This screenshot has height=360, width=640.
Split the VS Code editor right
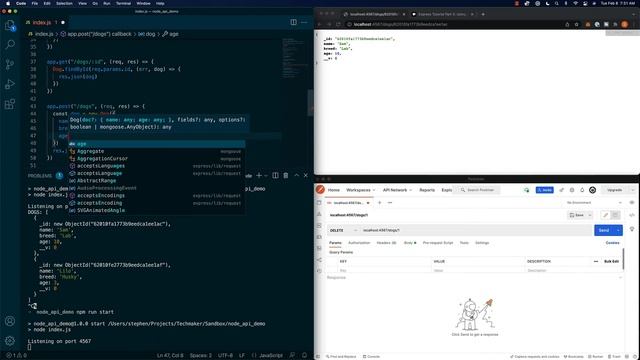(x=293, y=22)
